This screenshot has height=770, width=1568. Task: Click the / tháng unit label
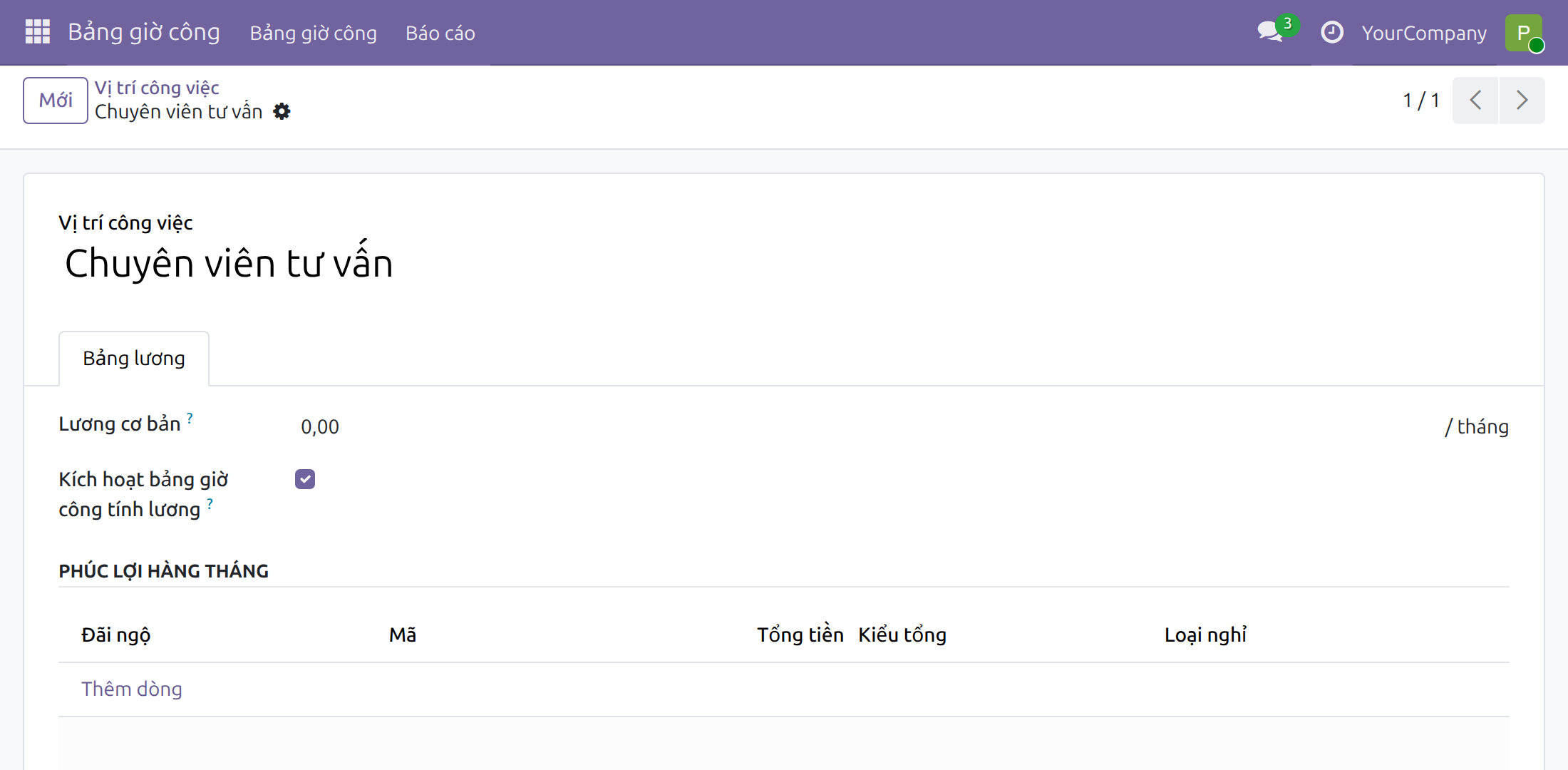1476,426
